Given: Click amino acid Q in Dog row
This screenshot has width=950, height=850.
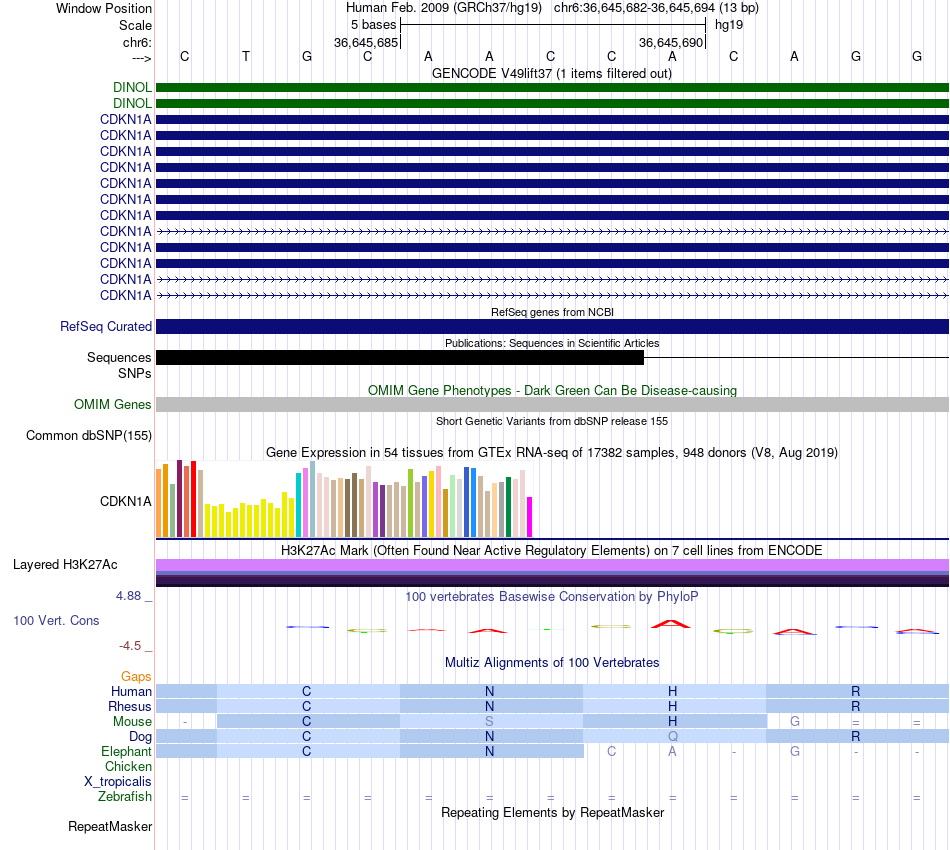Looking at the screenshot, I should (673, 737).
